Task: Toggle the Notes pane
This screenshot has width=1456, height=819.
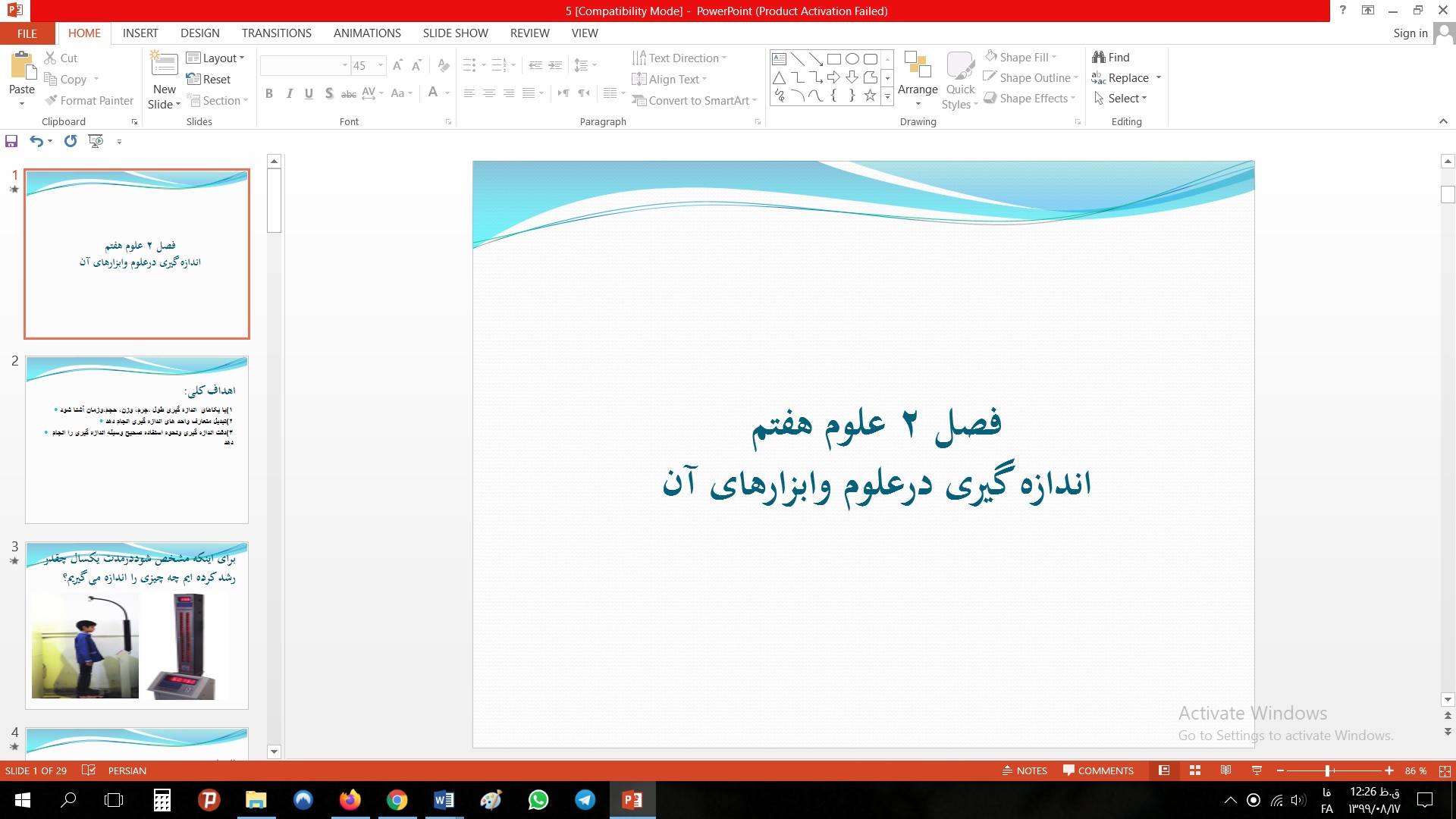Action: pyautogui.click(x=1025, y=770)
